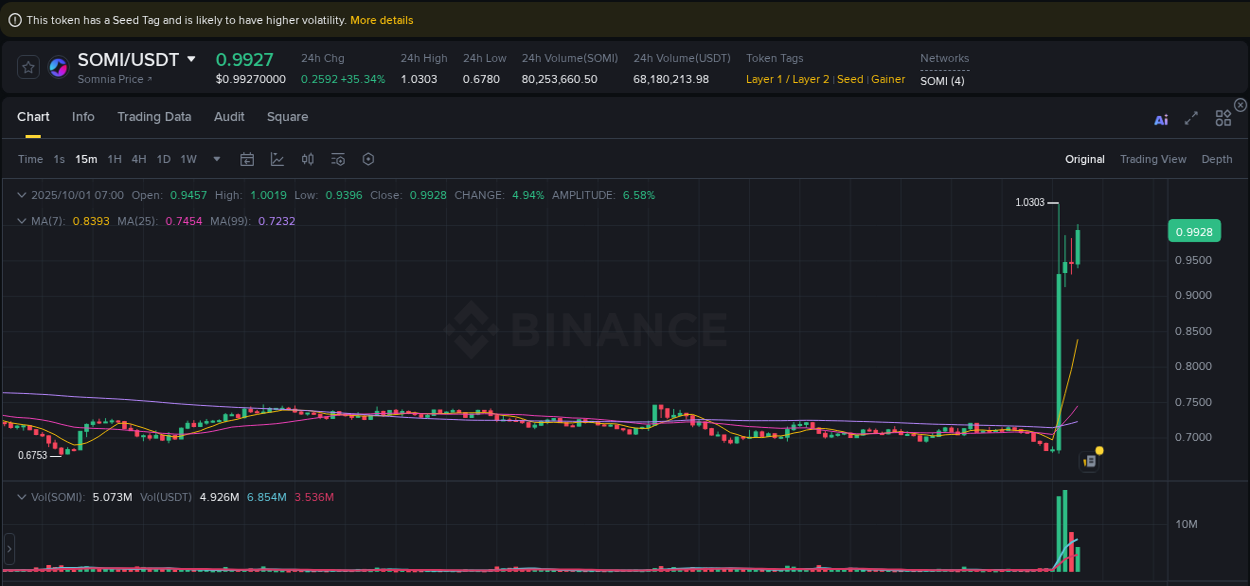Switch to the Trading Data tab
Image resolution: width=1250 pixels, height=586 pixels.
tap(154, 117)
